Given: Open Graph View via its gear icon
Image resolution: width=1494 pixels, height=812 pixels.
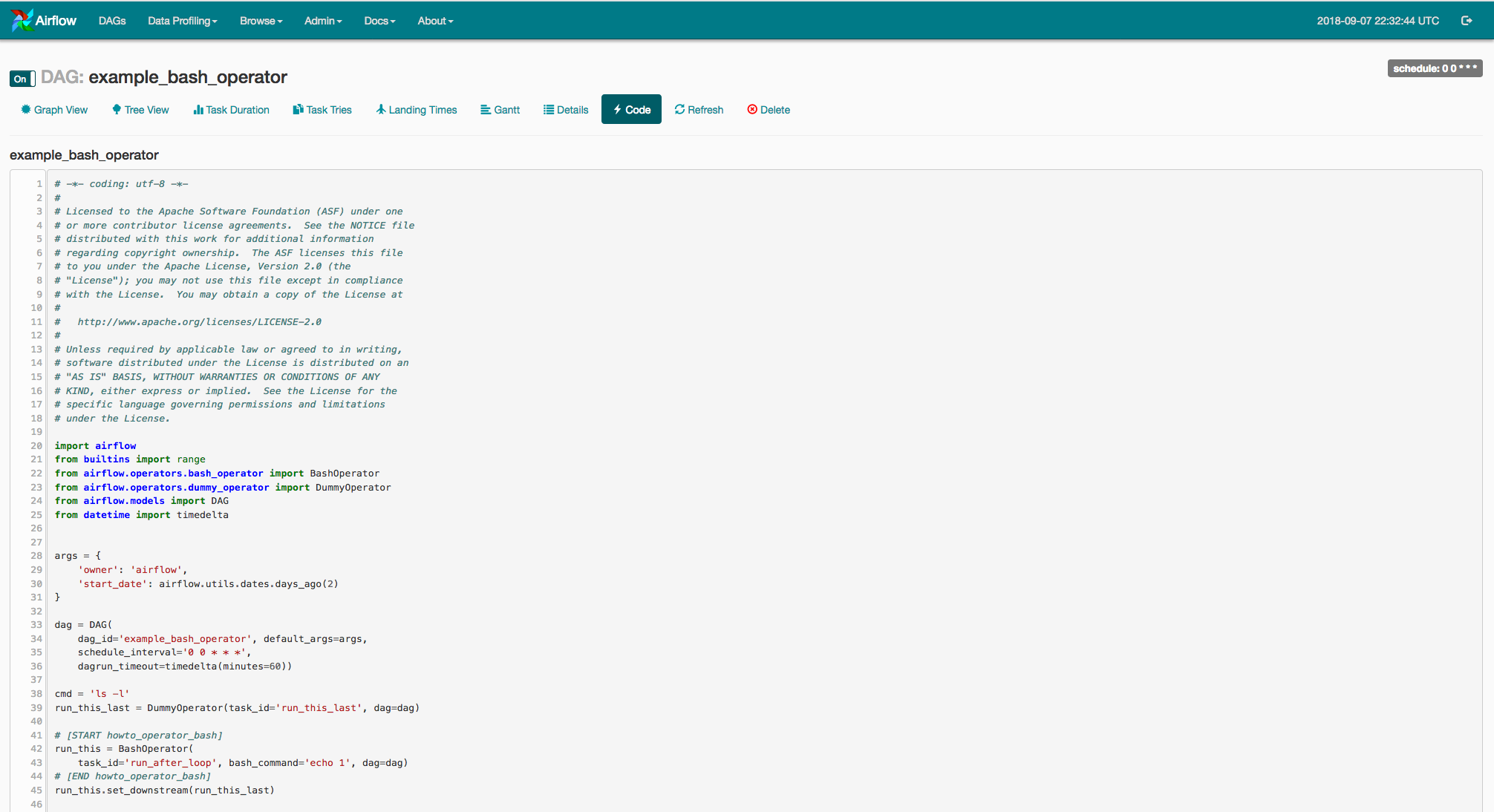Looking at the screenshot, I should tap(26, 109).
